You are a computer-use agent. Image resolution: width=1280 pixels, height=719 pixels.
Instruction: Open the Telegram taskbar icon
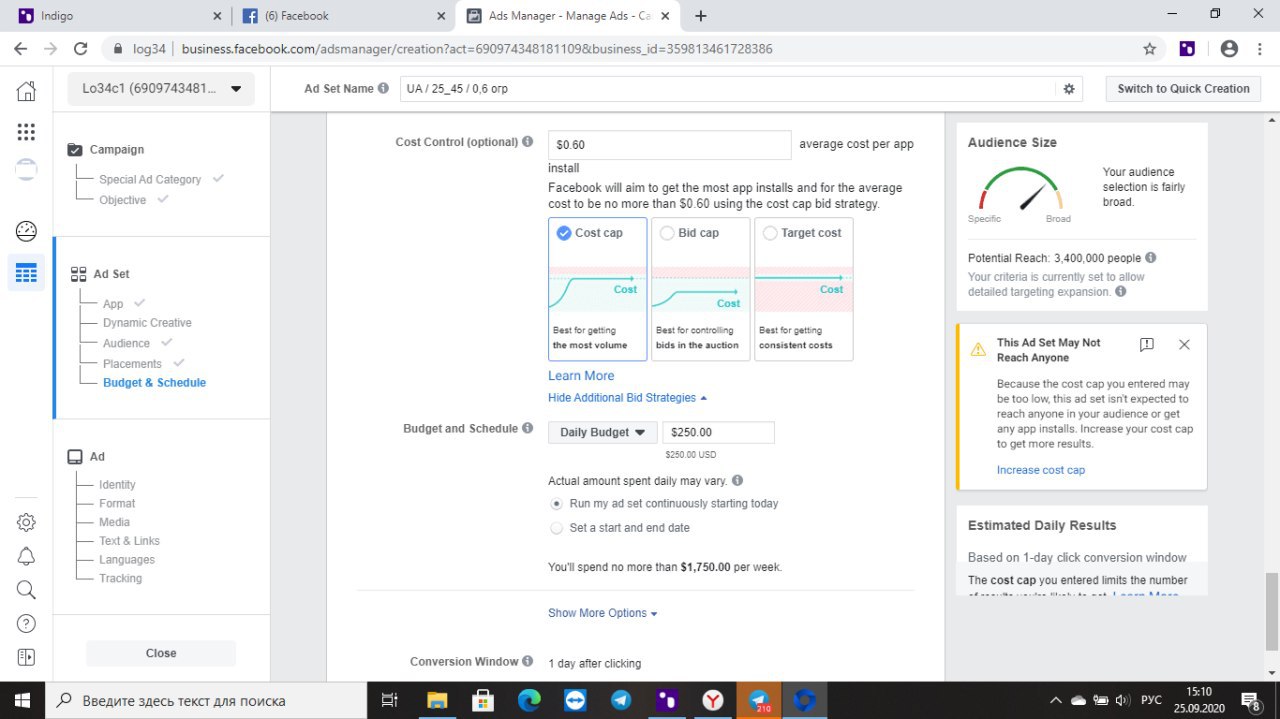click(621, 700)
